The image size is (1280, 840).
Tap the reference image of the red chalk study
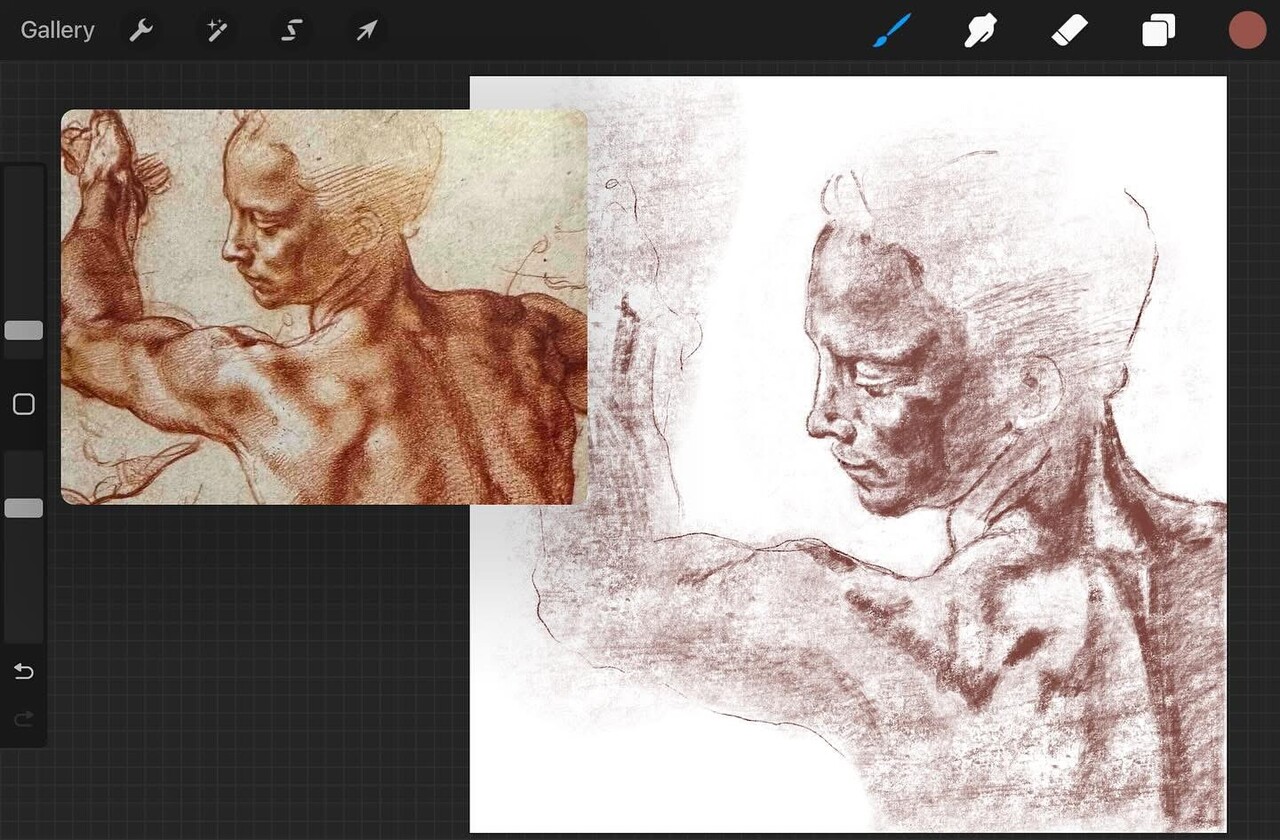coord(324,307)
